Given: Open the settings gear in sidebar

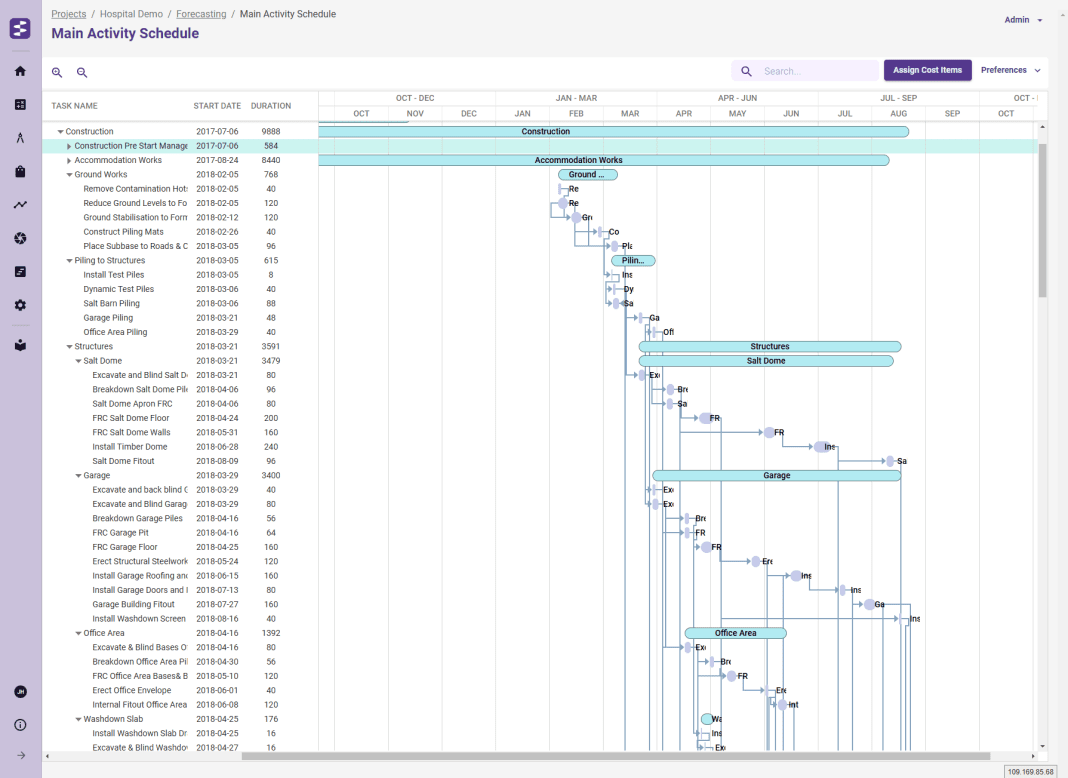Looking at the screenshot, I should pyautogui.click(x=20, y=305).
